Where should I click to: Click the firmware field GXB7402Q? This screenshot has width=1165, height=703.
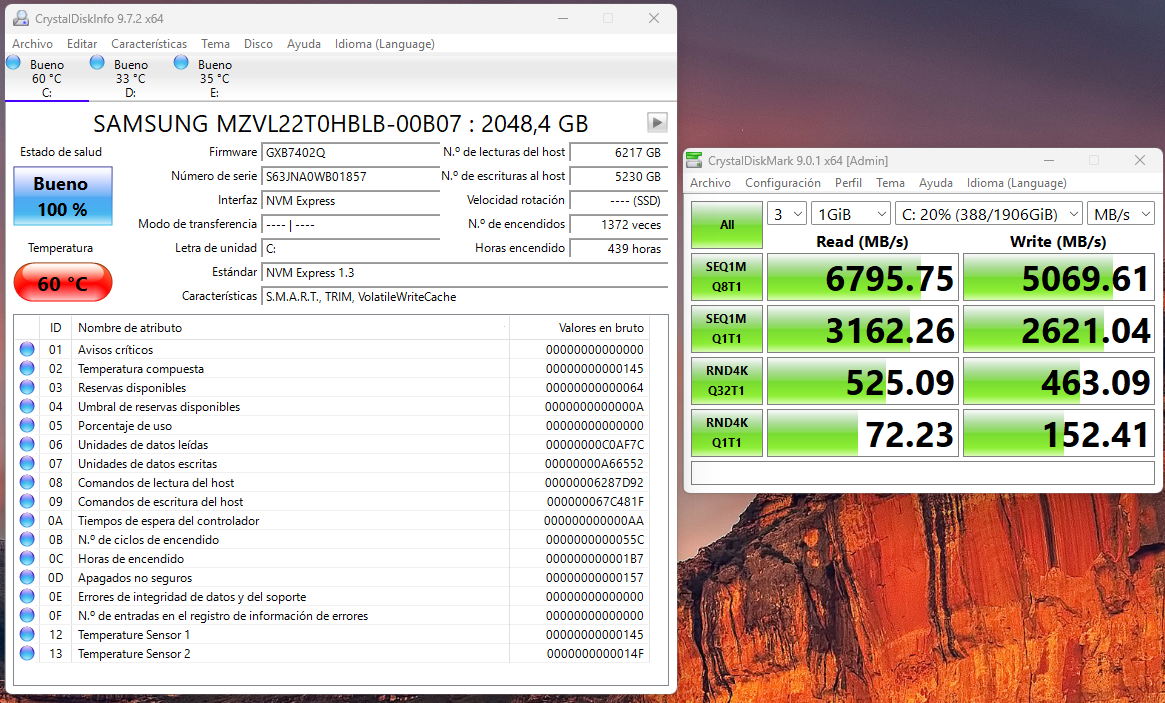pos(350,152)
